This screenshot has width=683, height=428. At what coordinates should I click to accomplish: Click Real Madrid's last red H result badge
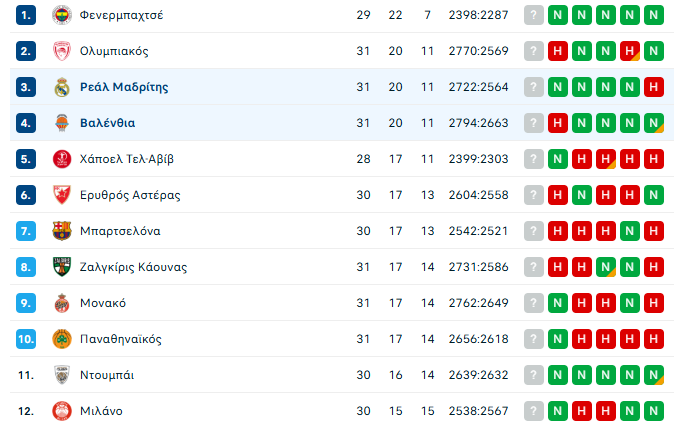coord(654,87)
